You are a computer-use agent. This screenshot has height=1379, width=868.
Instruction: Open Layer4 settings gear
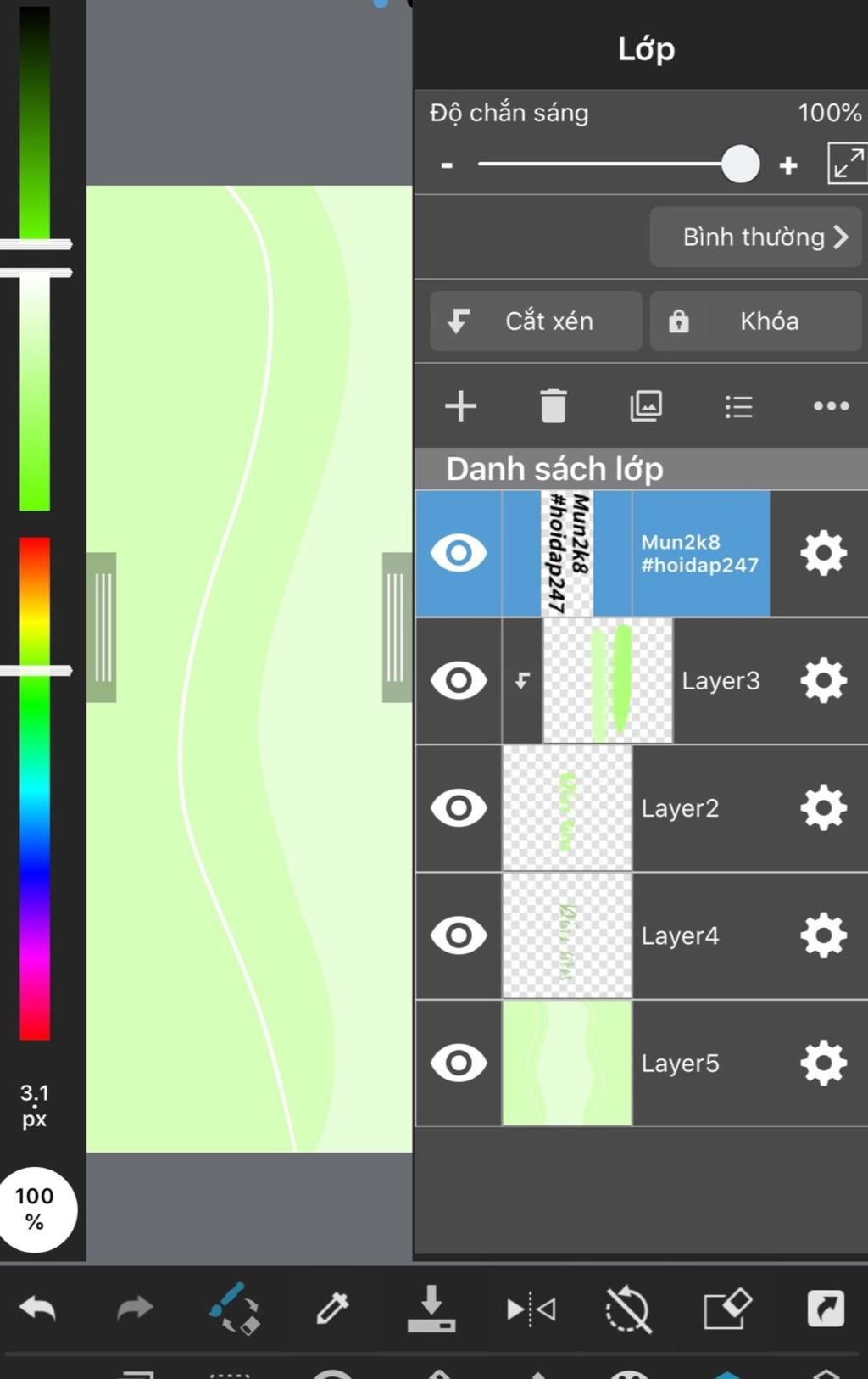[x=823, y=935]
